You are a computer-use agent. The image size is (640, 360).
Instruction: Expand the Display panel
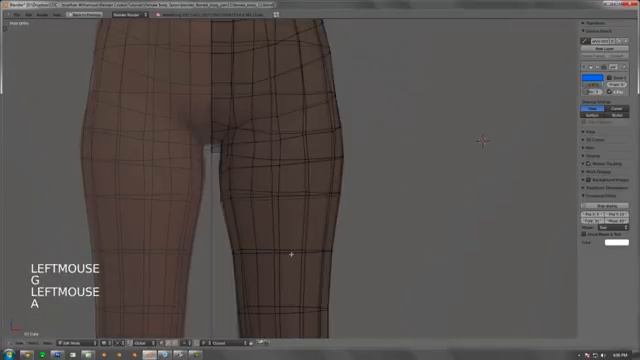(x=592, y=156)
